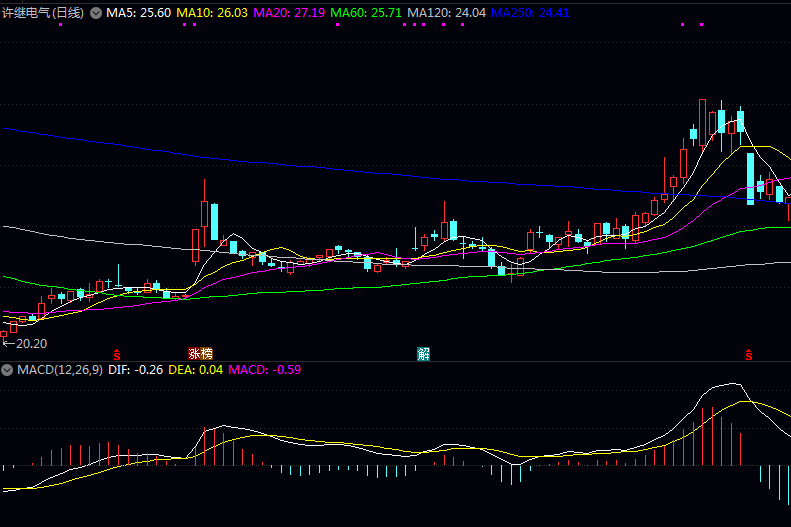Click the MACD(12,26,9) parameter label
Image resolution: width=791 pixels, height=527 pixels.
[60, 370]
